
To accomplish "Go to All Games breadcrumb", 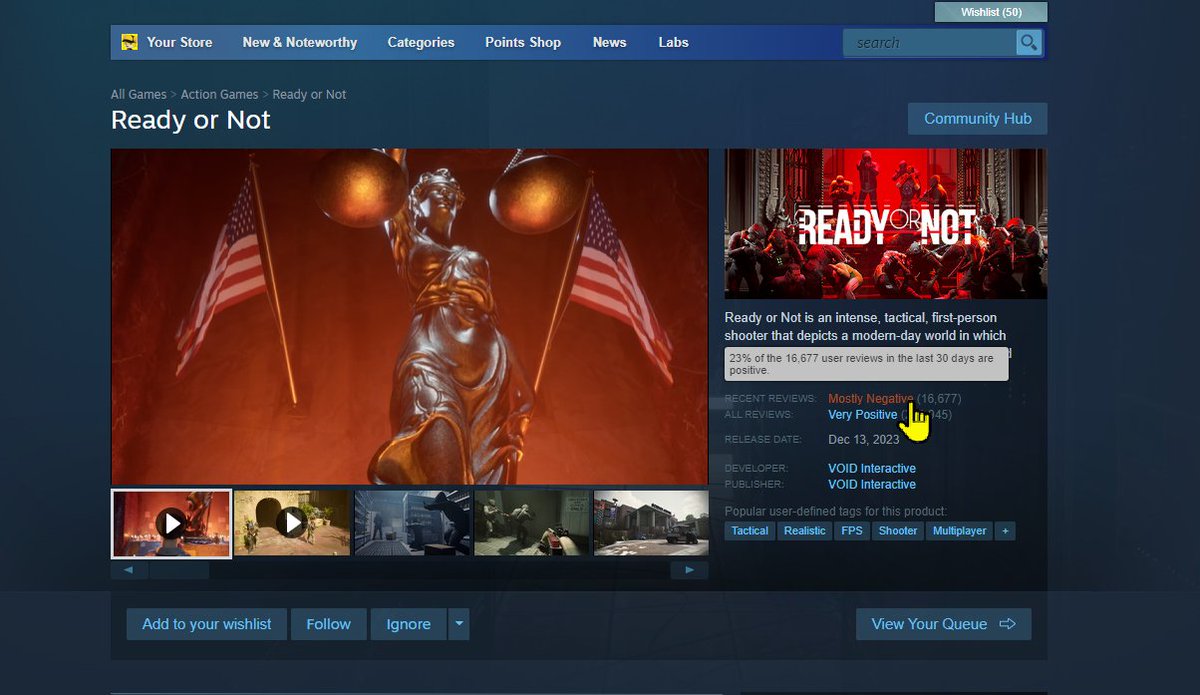I will pyautogui.click(x=139, y=94).
